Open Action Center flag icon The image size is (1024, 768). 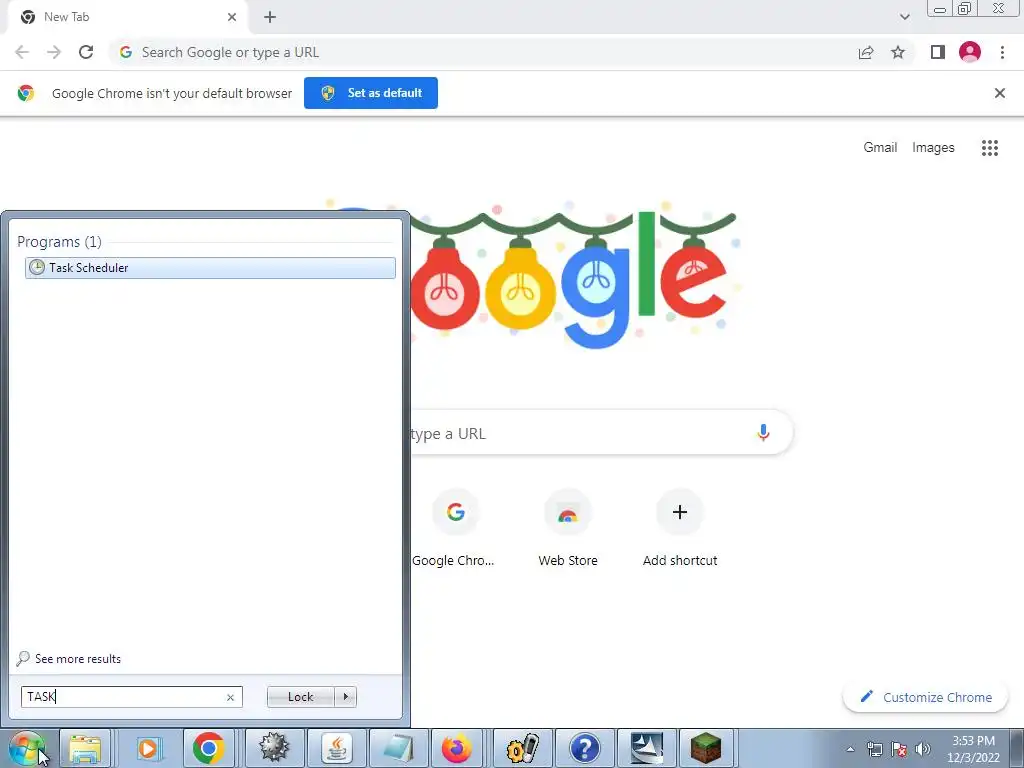click(899, 749)
